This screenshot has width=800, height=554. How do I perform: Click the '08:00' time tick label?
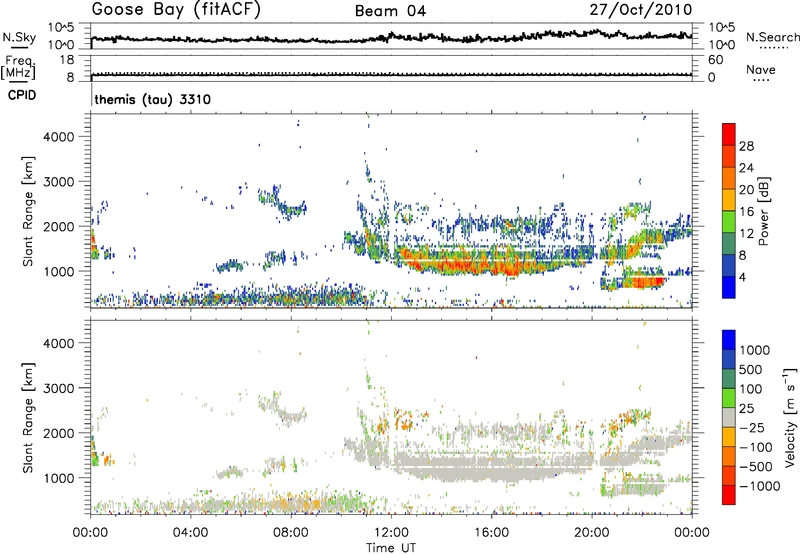click(290, 533)
